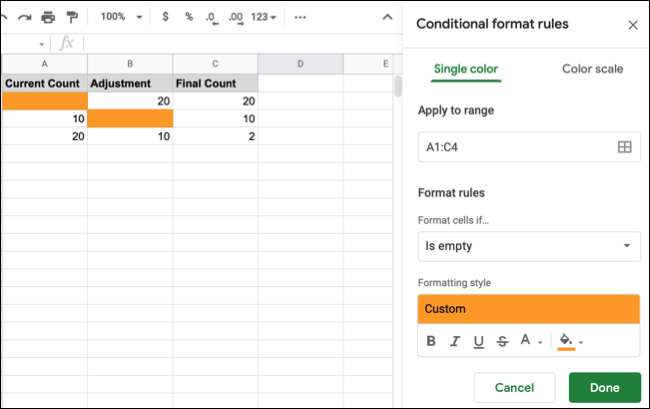
Task: Toggle strikethrough in formatting style
Action: coord(501,341)
